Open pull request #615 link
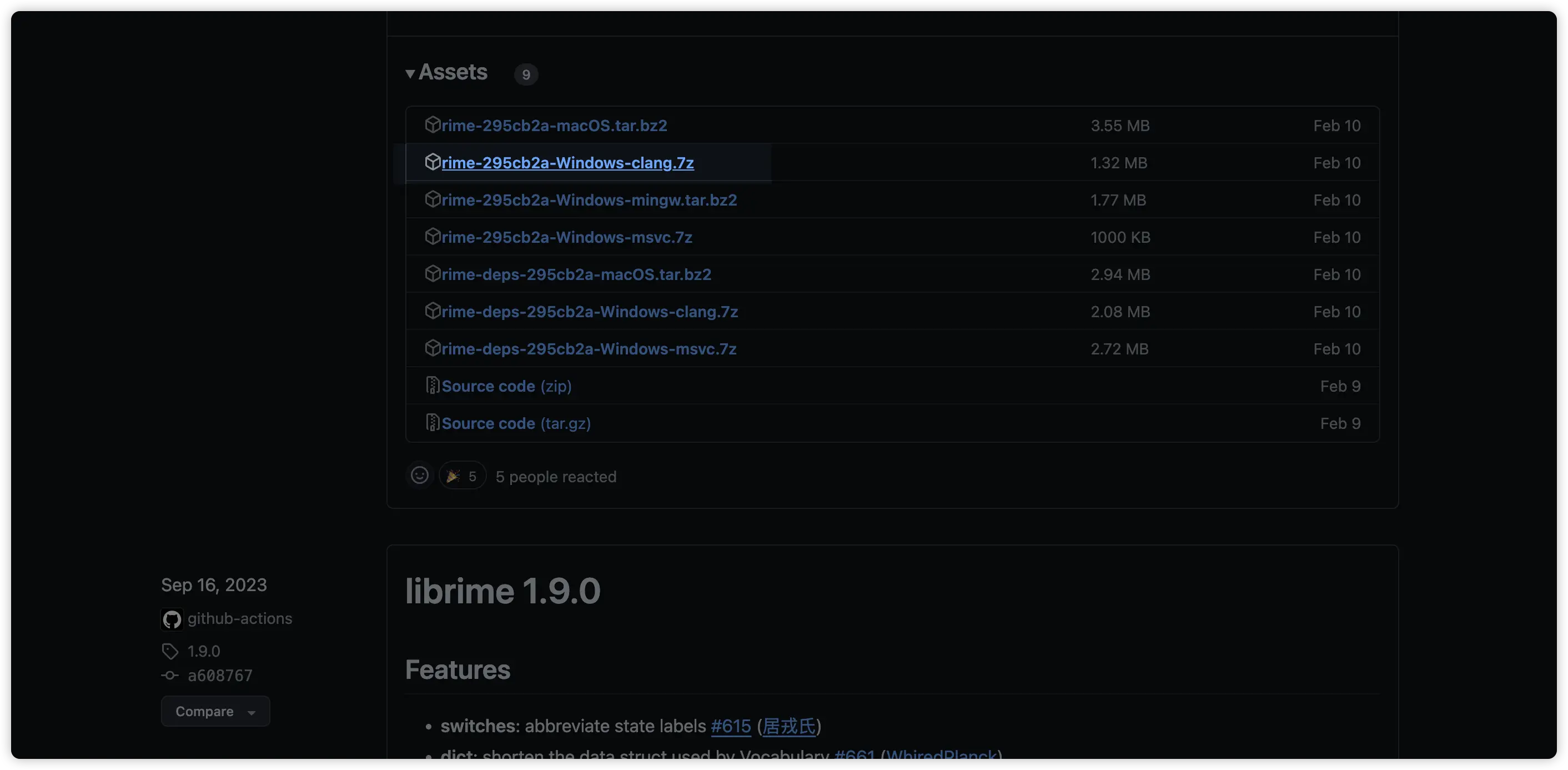Viewport: 1568px width, 770px height. click(x=731, y=726)
